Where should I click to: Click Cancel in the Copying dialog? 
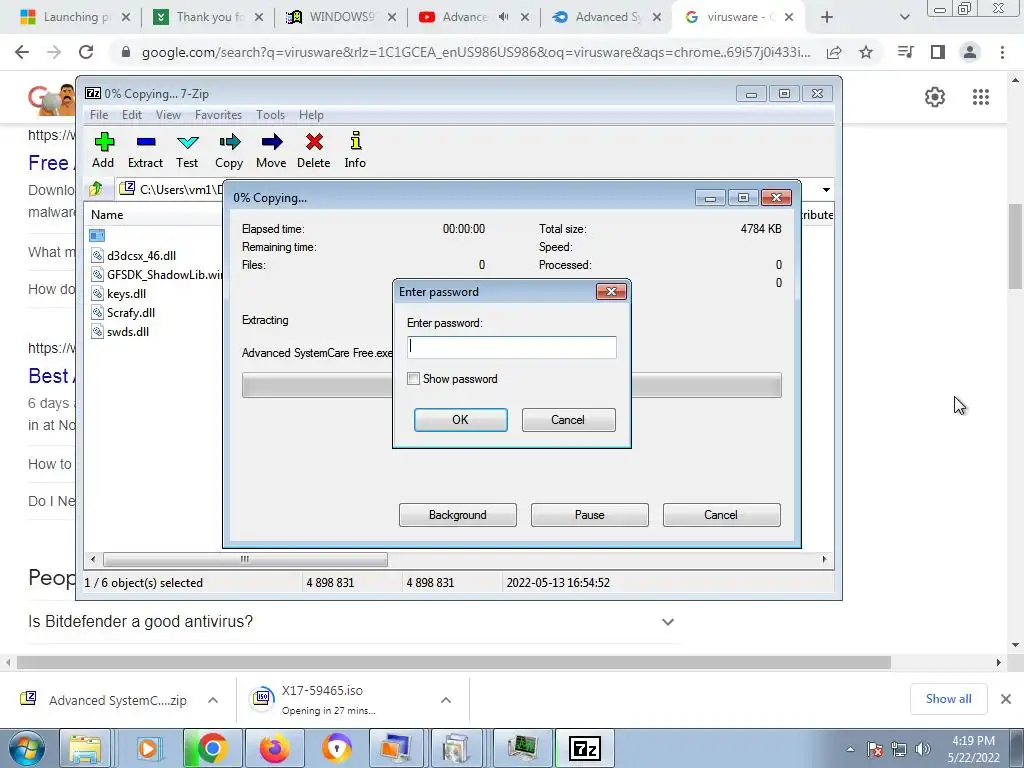[721, 515]
